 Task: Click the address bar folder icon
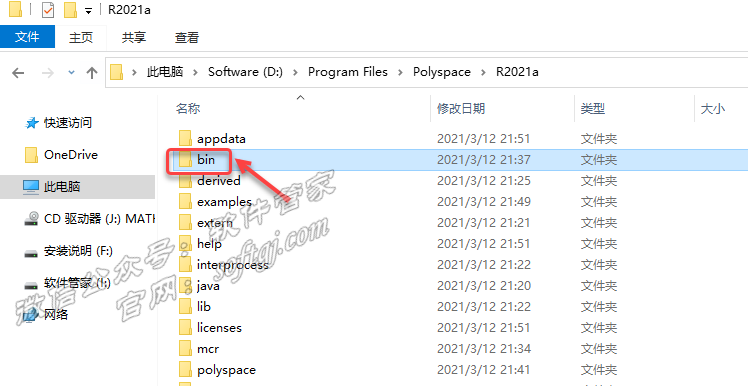click(116, 73)
